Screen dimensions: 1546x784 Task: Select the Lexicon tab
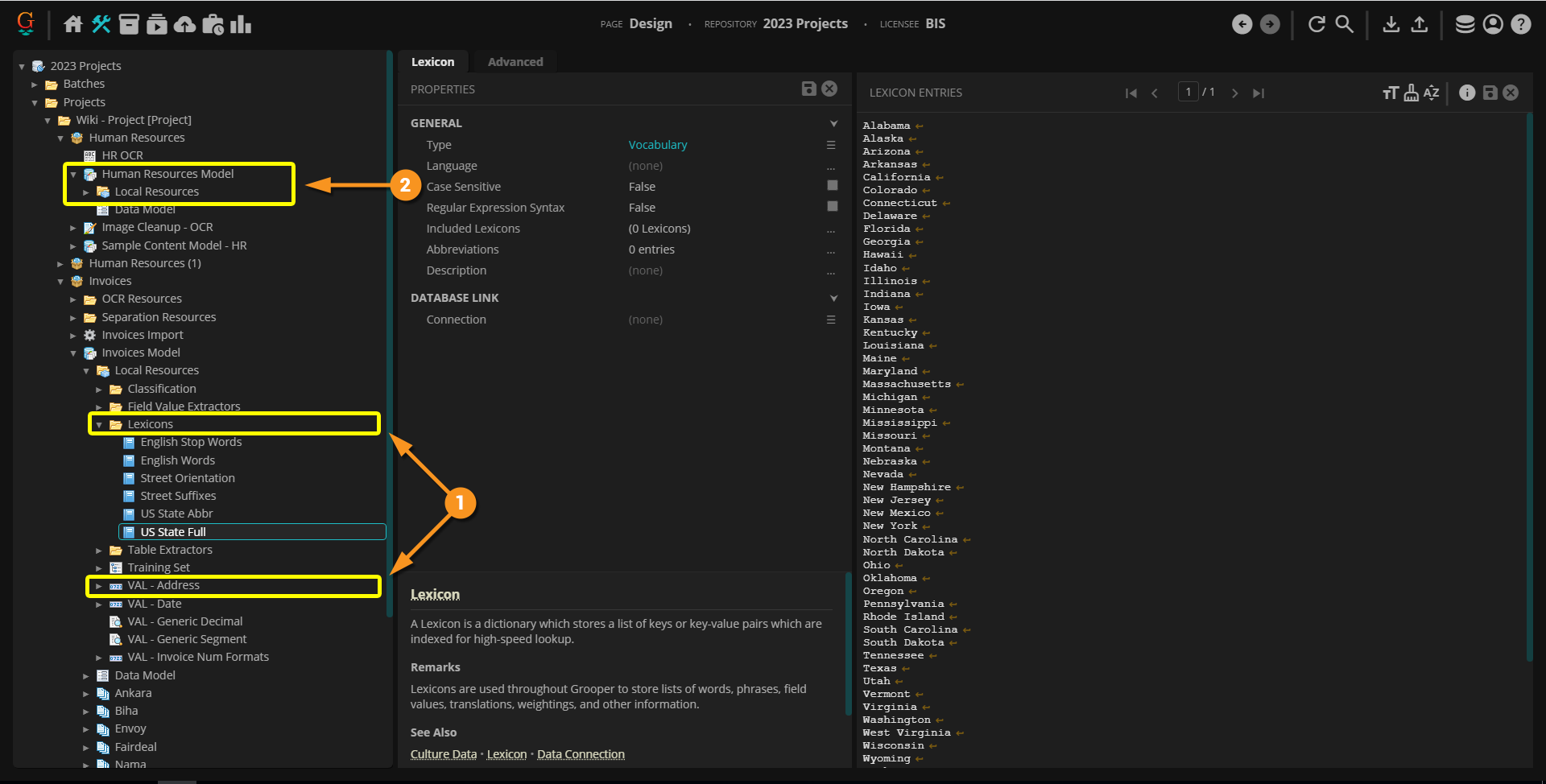[432, 62]
